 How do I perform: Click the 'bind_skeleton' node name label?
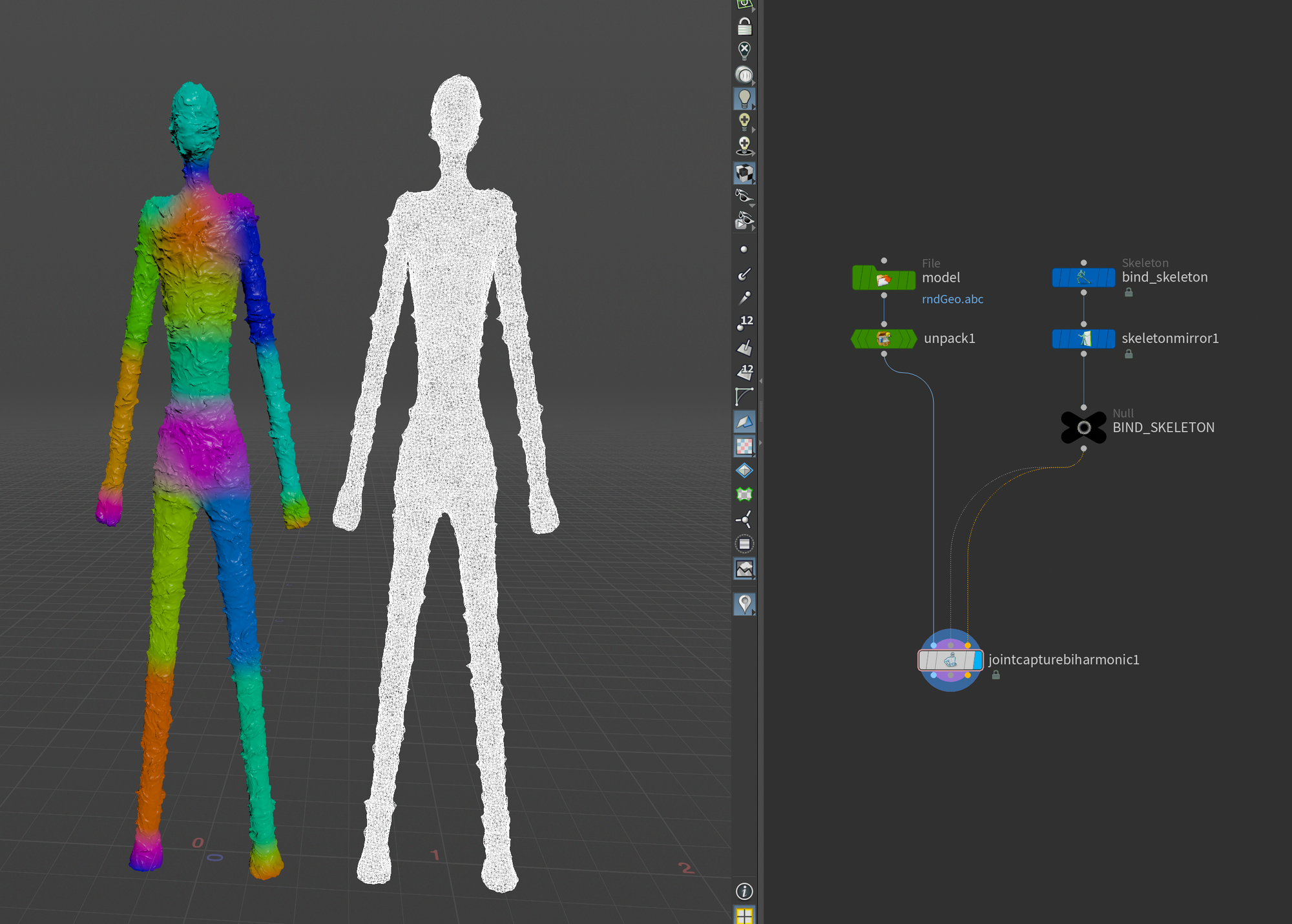point(1165,277)
